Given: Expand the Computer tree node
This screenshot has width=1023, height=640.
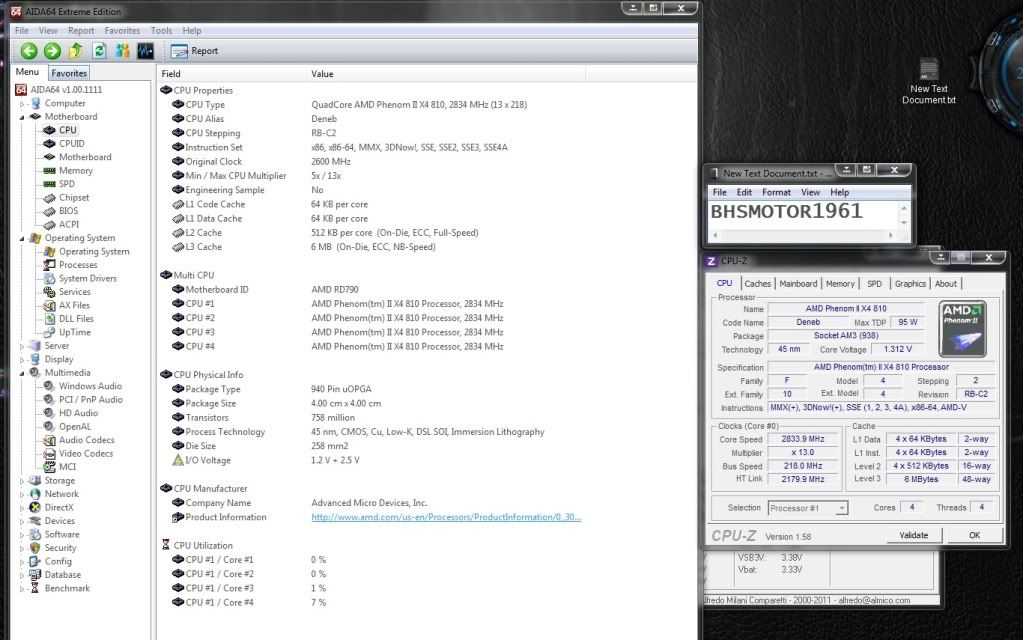Looking at the screenshot, I should tap(22, 104).
